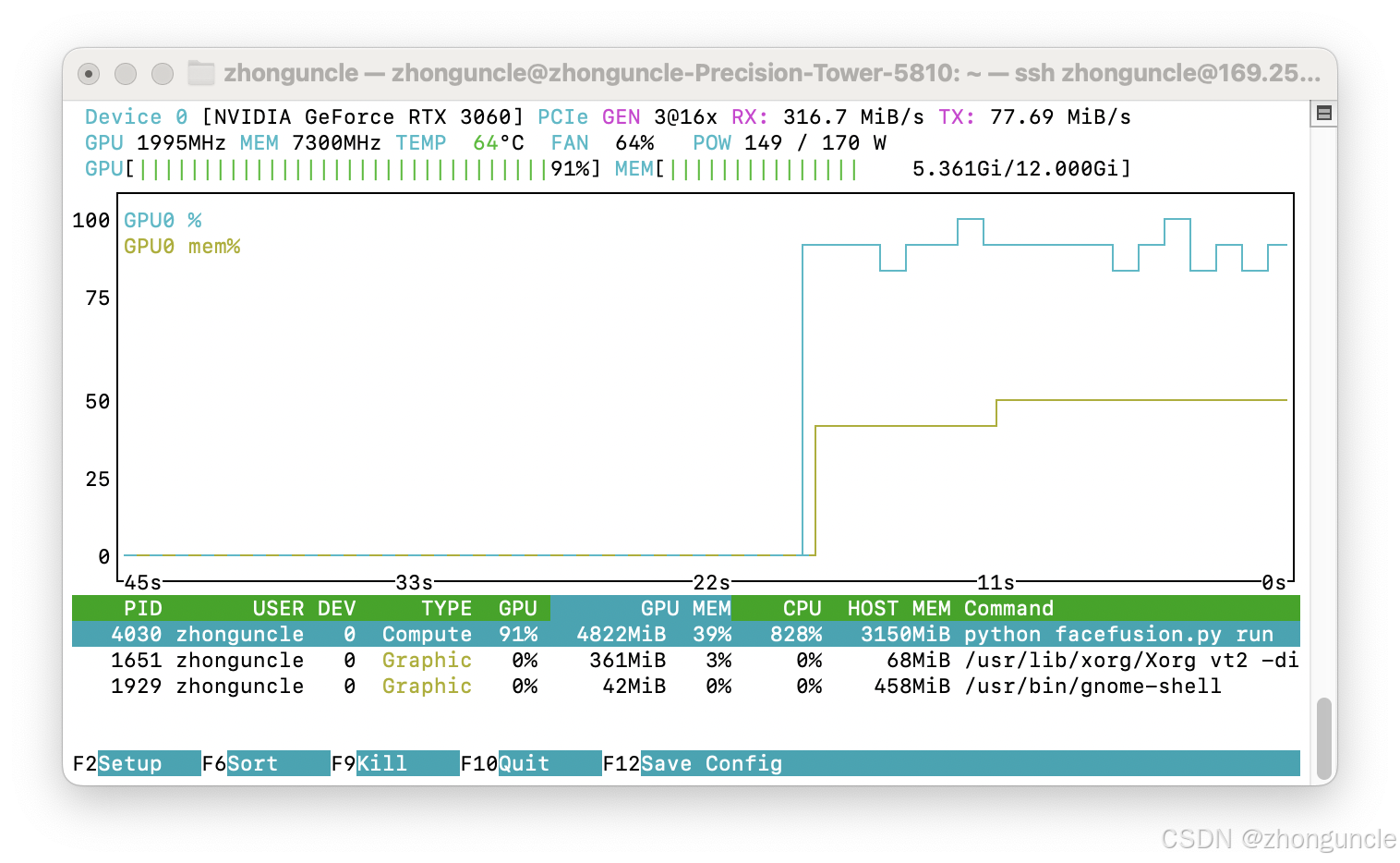This screenshot has height=863, width=1400.
Task: Open the F2 Setup menu
Action: [x=129, y=763]
